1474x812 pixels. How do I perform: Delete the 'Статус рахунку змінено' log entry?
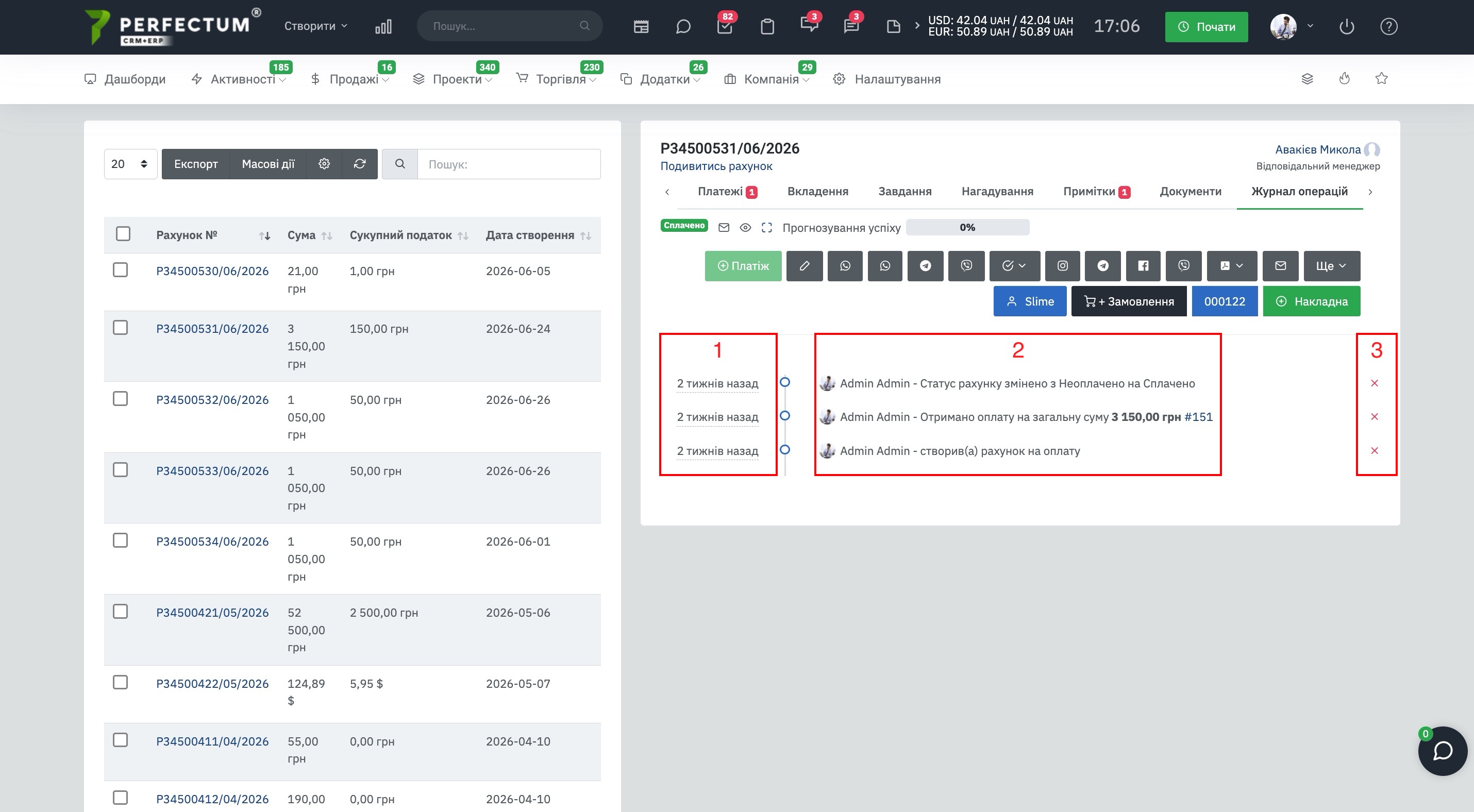(1375, 383)
